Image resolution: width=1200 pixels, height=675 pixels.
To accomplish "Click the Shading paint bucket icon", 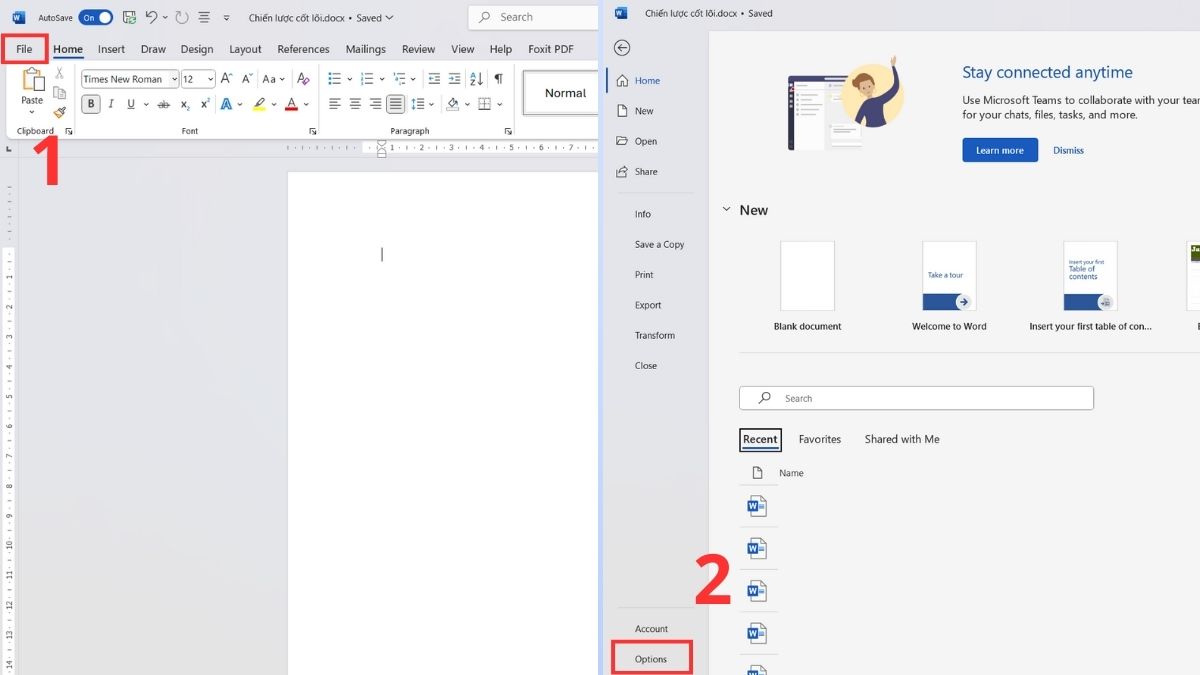I will click(452, 104).
